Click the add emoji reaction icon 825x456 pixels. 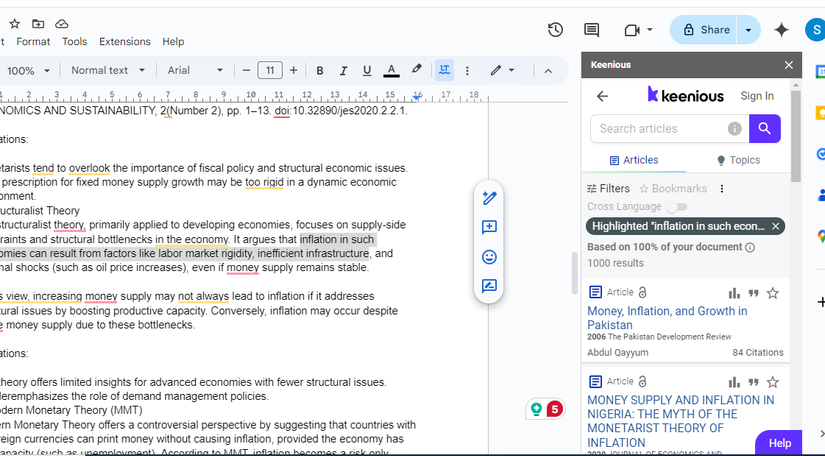[489, 257]
